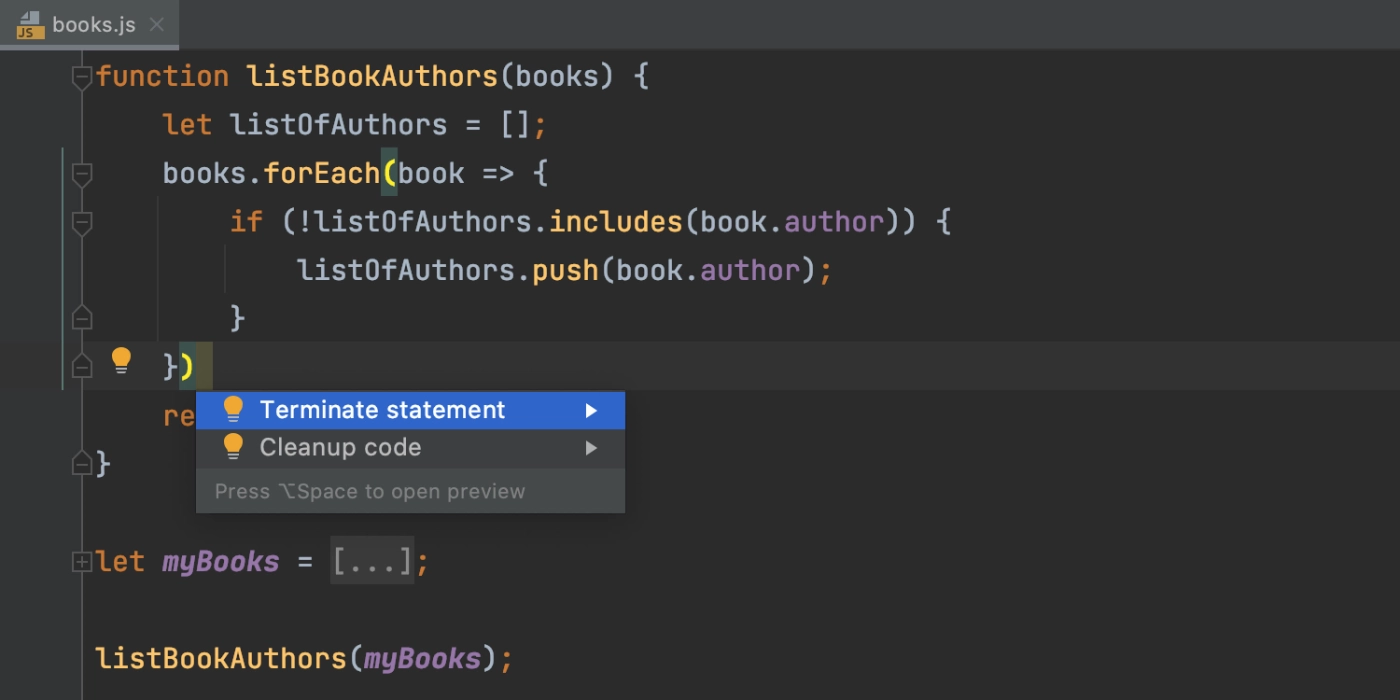Open the Cleanup code submenu arrow

point(591,448)
